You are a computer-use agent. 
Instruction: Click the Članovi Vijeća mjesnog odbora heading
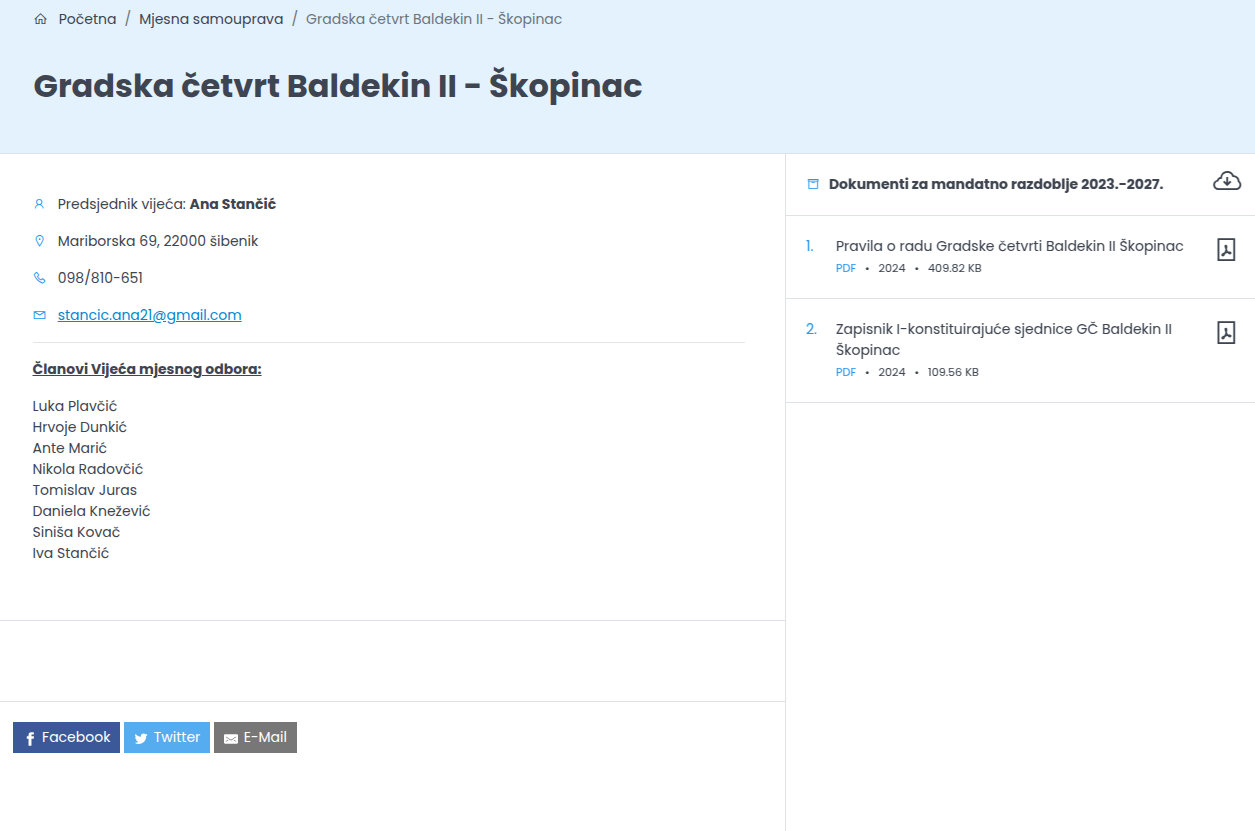click(x=147, y=369)
